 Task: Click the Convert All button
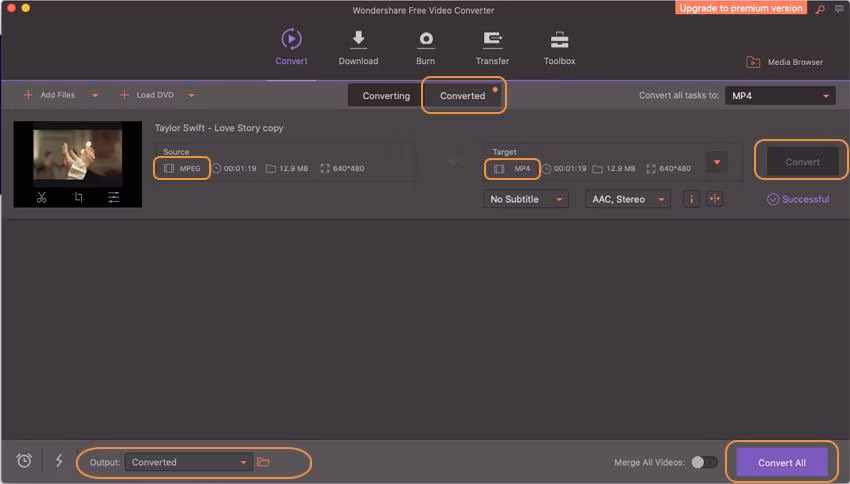782,463
